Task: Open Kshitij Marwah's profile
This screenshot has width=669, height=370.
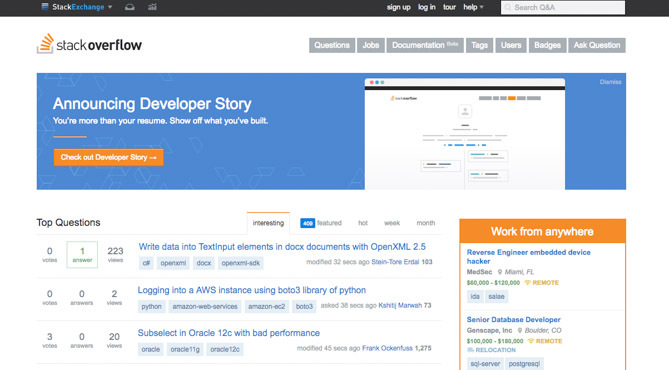Action: click(400, 306)
